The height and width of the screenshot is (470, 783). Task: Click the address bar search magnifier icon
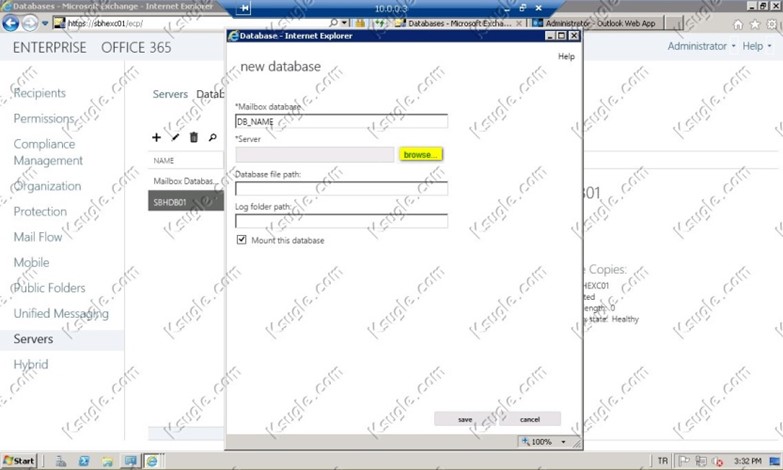pyautogui.click(x=333, y=23)
